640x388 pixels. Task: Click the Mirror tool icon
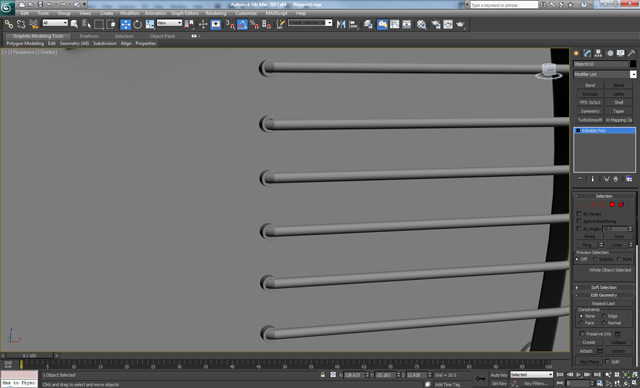coord(341,24)
